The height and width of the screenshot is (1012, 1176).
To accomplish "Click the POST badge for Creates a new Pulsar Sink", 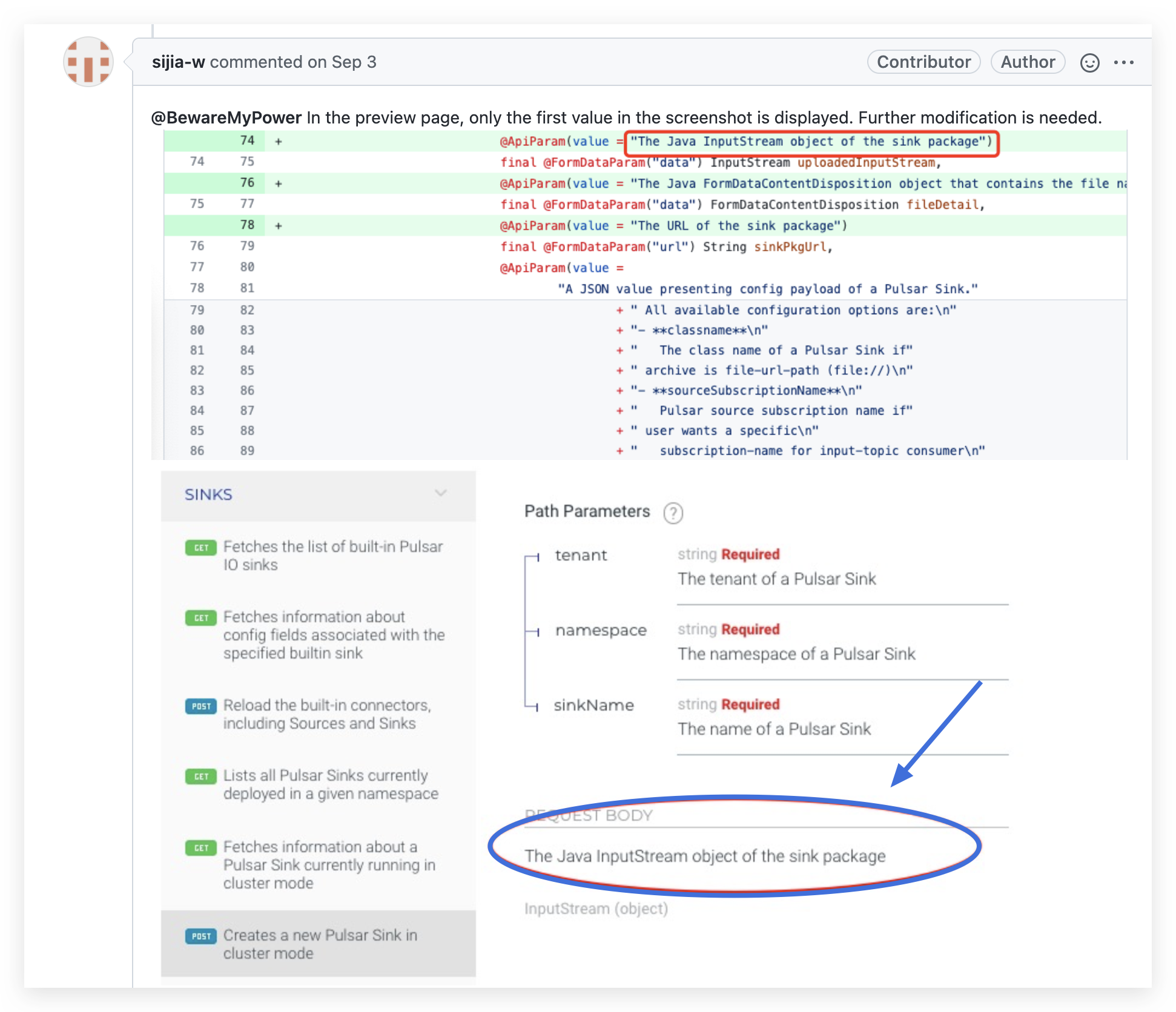I will 200,936.
